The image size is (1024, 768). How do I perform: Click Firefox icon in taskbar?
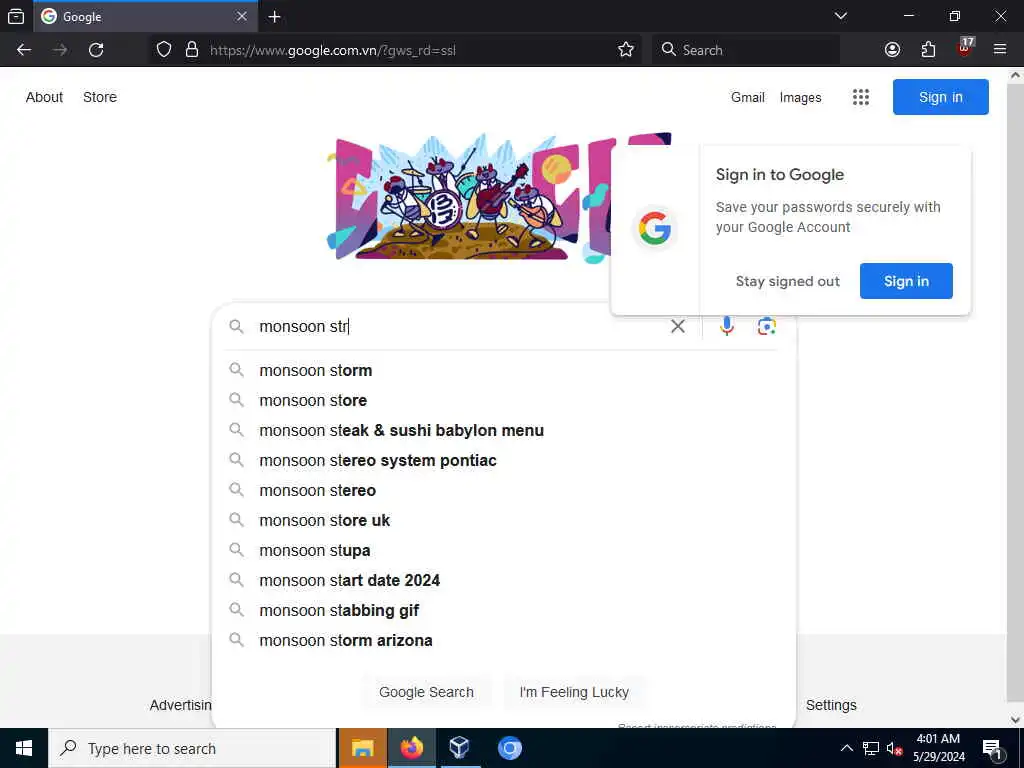[411, 748]
